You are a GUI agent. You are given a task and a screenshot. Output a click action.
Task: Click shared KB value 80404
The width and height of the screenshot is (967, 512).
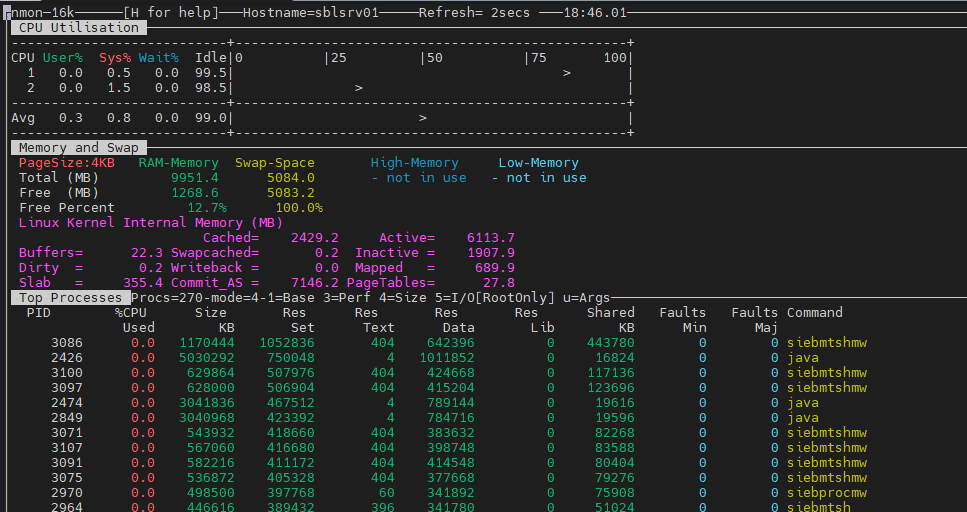click(615, 463)
